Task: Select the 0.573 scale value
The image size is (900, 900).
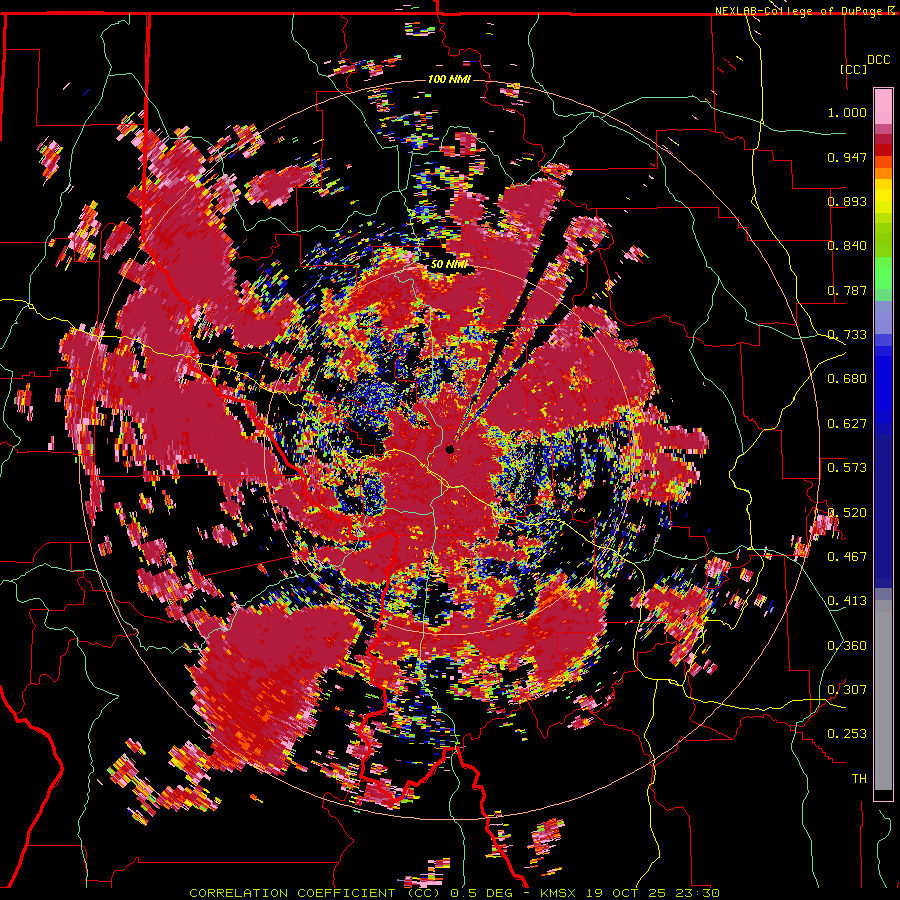Action: [847, 468]
